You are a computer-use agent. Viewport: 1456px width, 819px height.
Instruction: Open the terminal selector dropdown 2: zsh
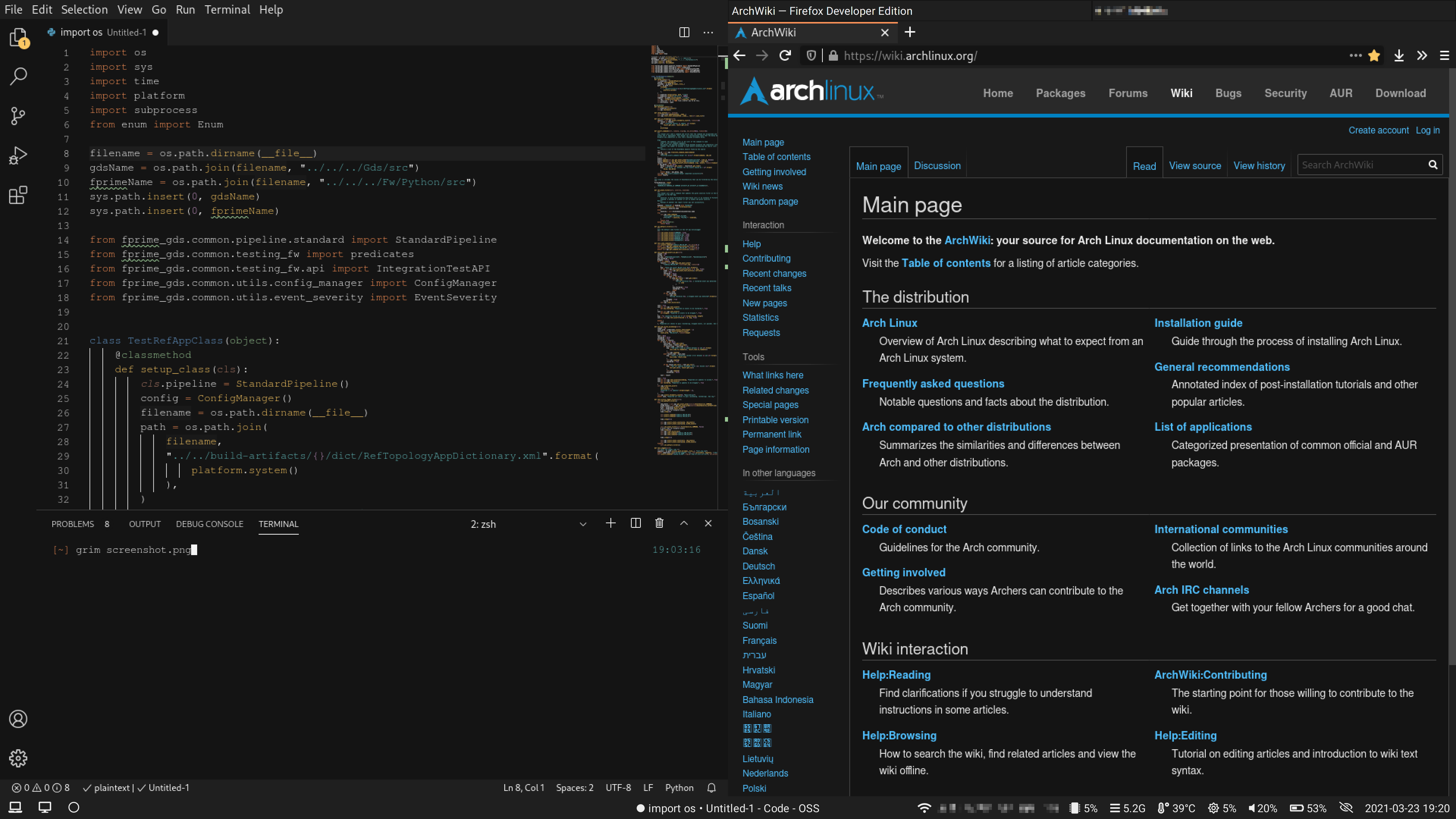529,524
